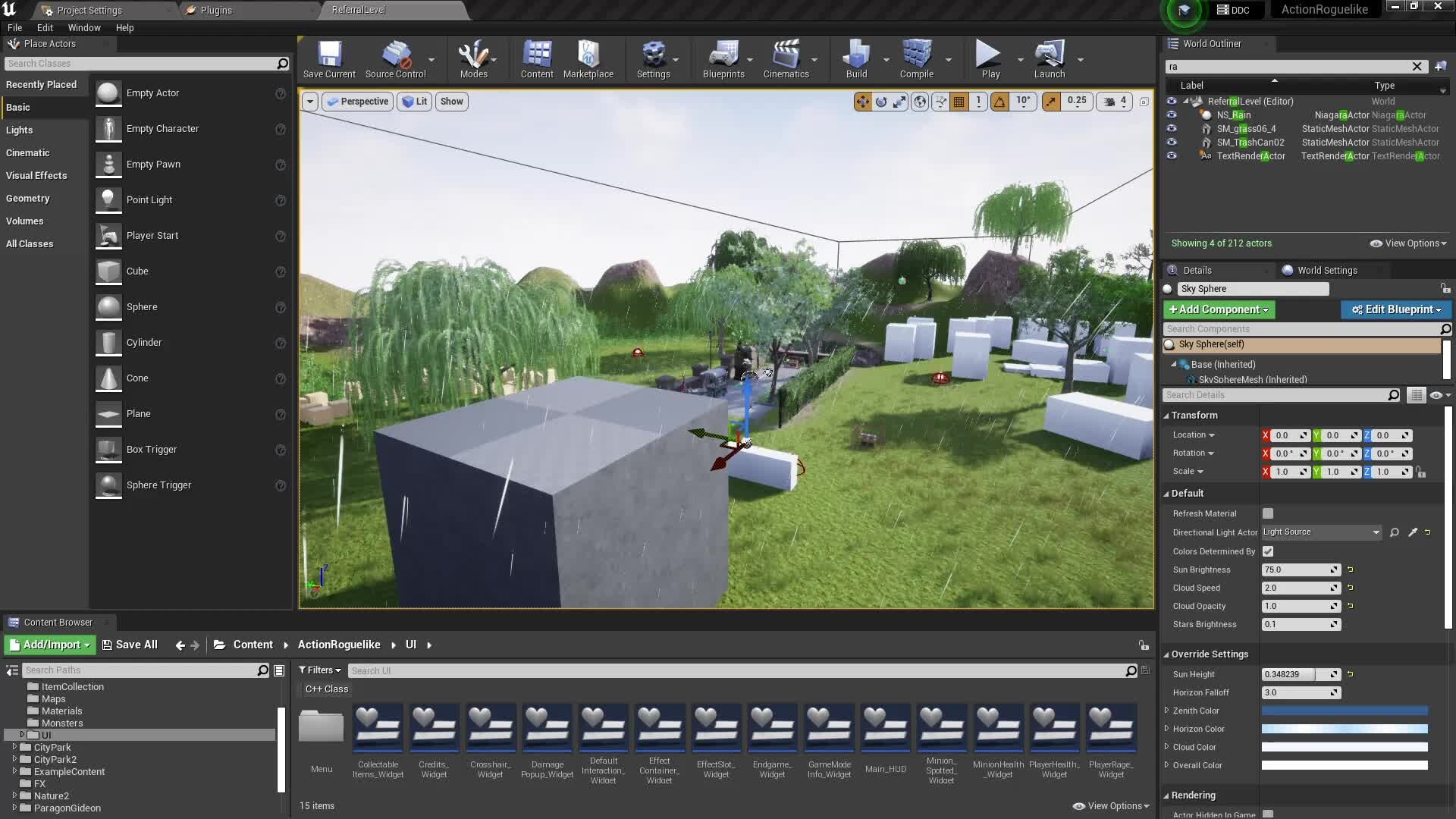1456x819 pixels.
Task: Hide the NS_Rain actor with eye icon
Action: tap(1172, 115)
